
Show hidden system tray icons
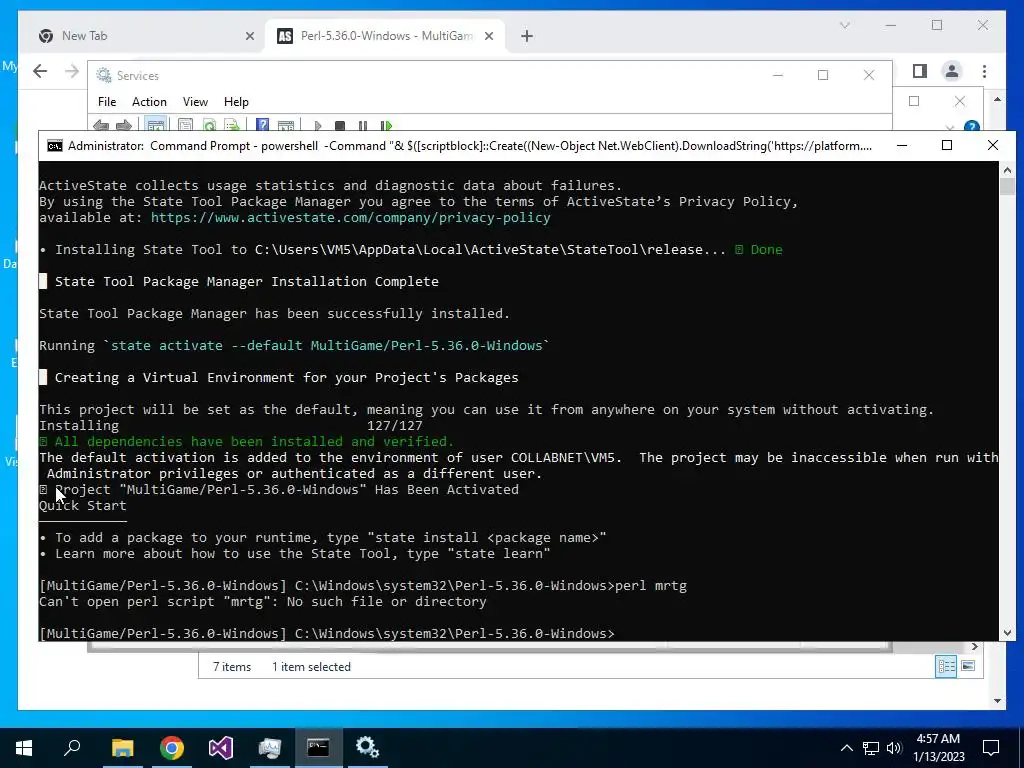pyautogui.click(x=846, y=748)
